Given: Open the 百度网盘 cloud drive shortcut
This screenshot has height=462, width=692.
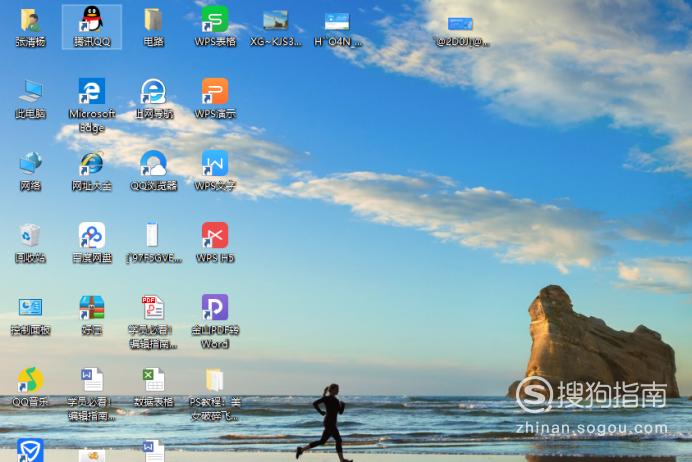Looking at the screenshot, I should coord(92,235).
